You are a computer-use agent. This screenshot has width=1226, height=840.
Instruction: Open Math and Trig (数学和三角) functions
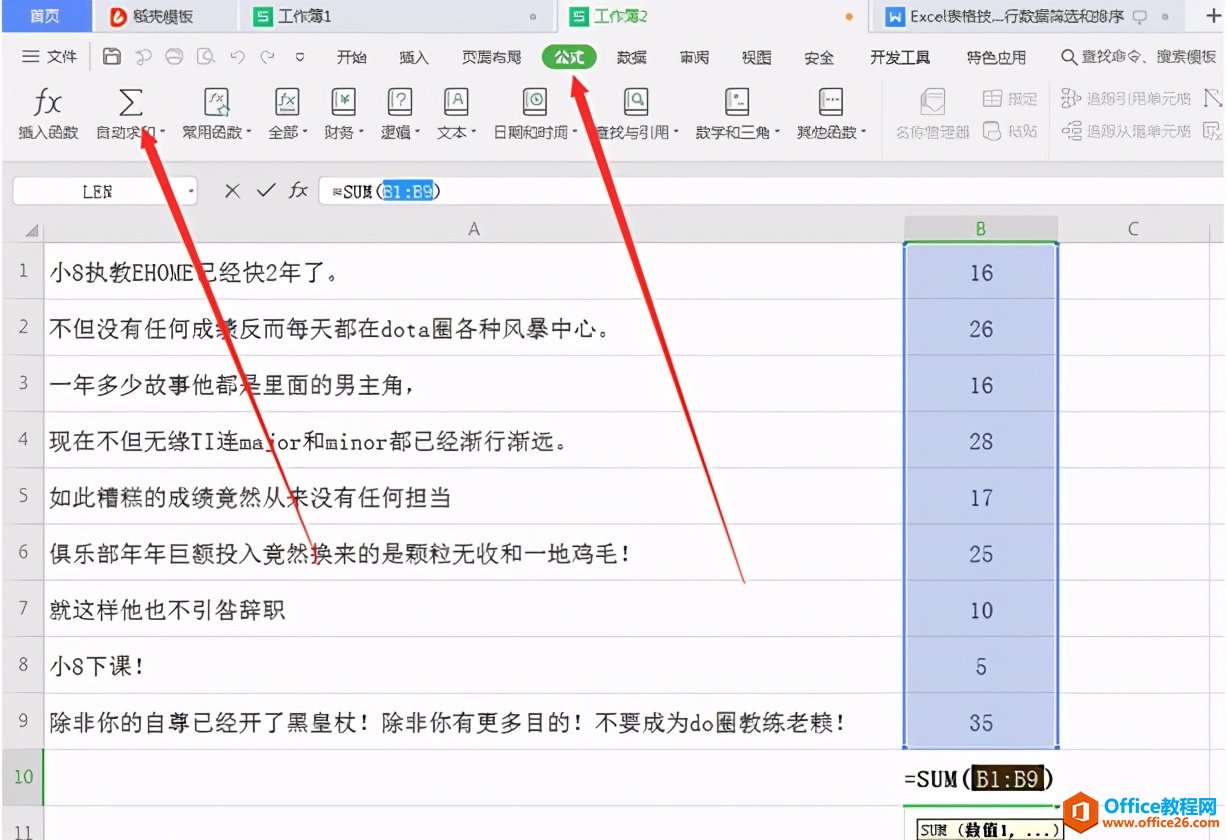point(737,102)
